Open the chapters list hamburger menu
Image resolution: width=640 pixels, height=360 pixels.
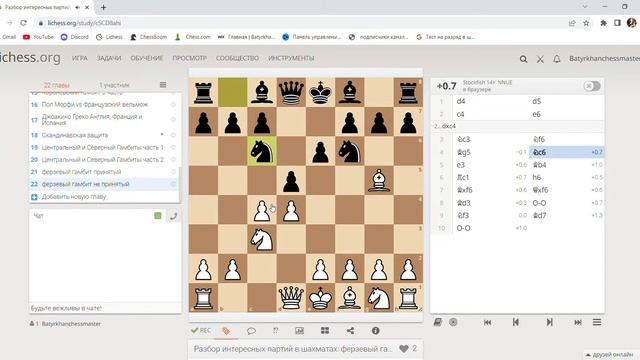pos(163,85)
